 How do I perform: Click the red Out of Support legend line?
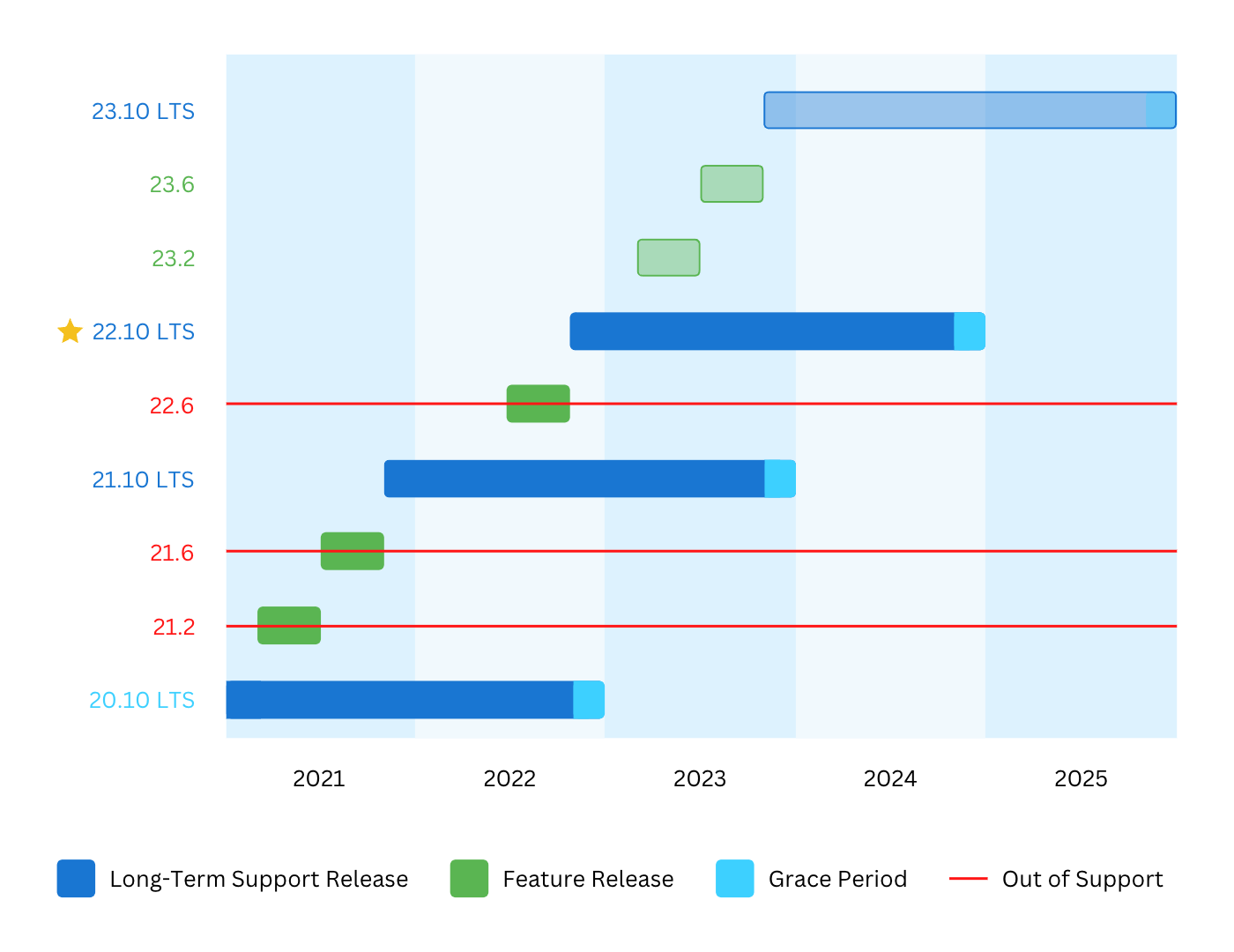(968, 879)
